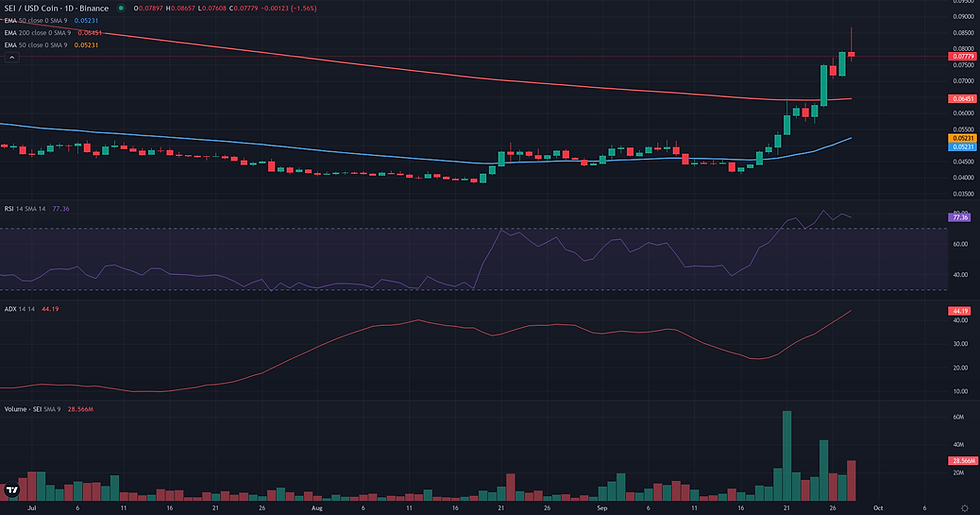Click the green market status dot

[x=121, y=8]
